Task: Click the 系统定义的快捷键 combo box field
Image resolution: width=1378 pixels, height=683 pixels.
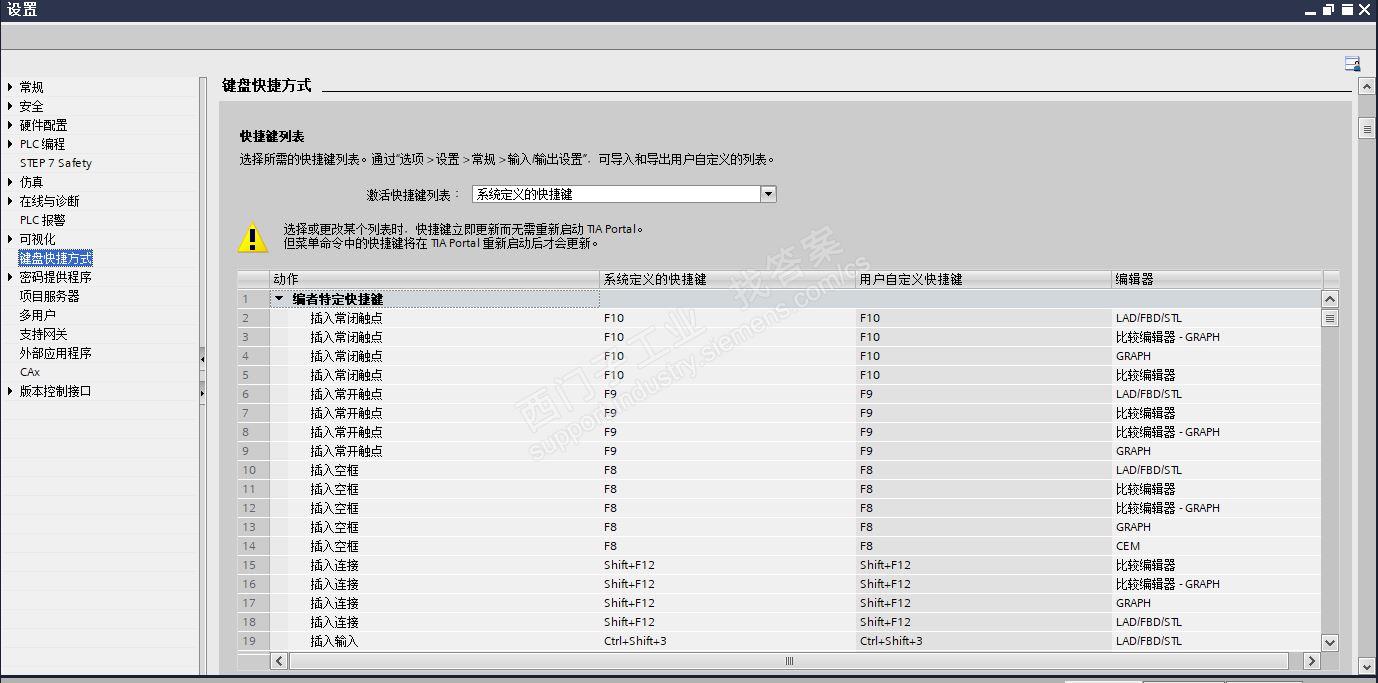Action: (616, 194)
